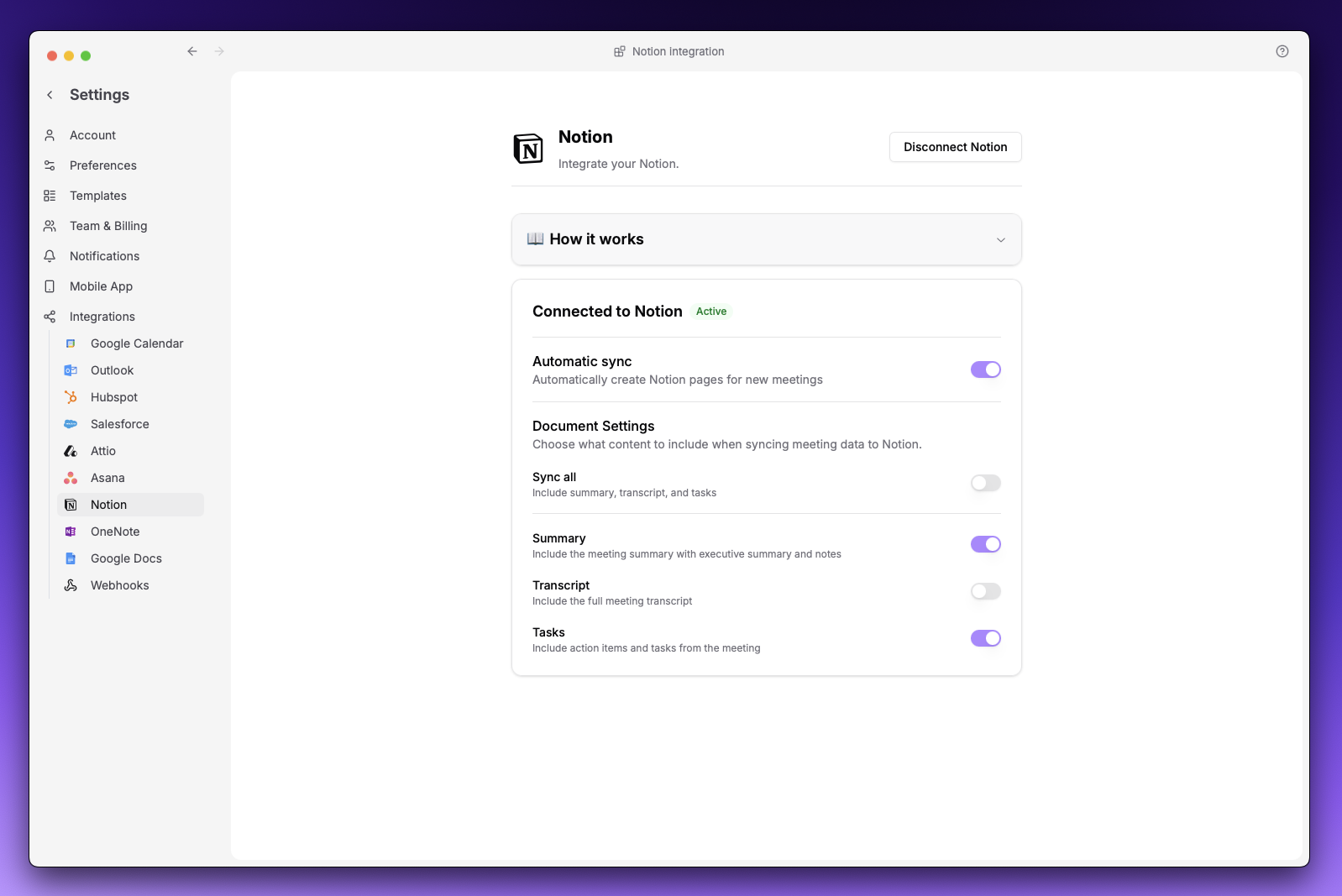Click the Integrations section label
Viewport: 1342px width, 896px height.
102,317
